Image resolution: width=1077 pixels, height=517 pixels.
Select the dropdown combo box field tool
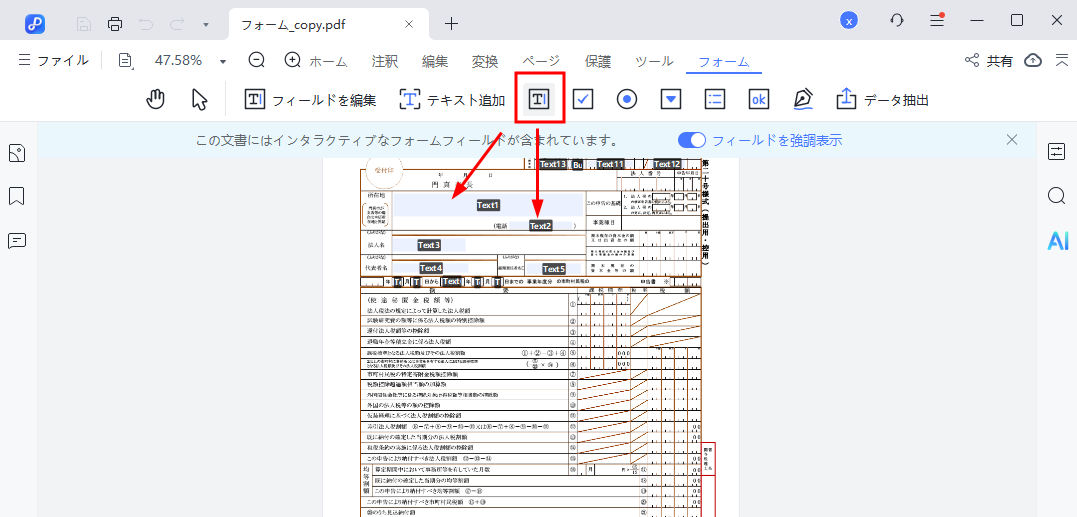coord(671,100)
